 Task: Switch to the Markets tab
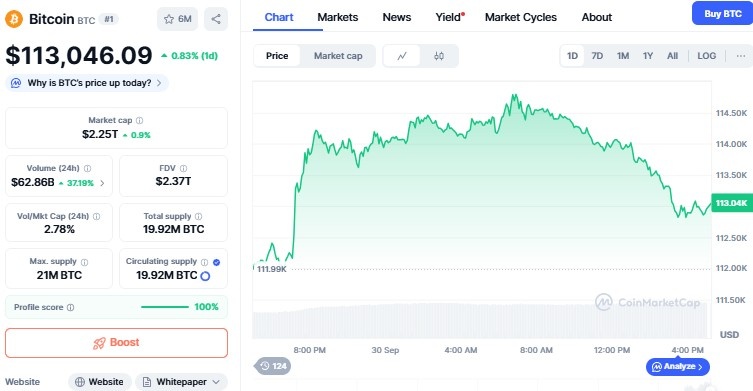[x=338, y=17]
